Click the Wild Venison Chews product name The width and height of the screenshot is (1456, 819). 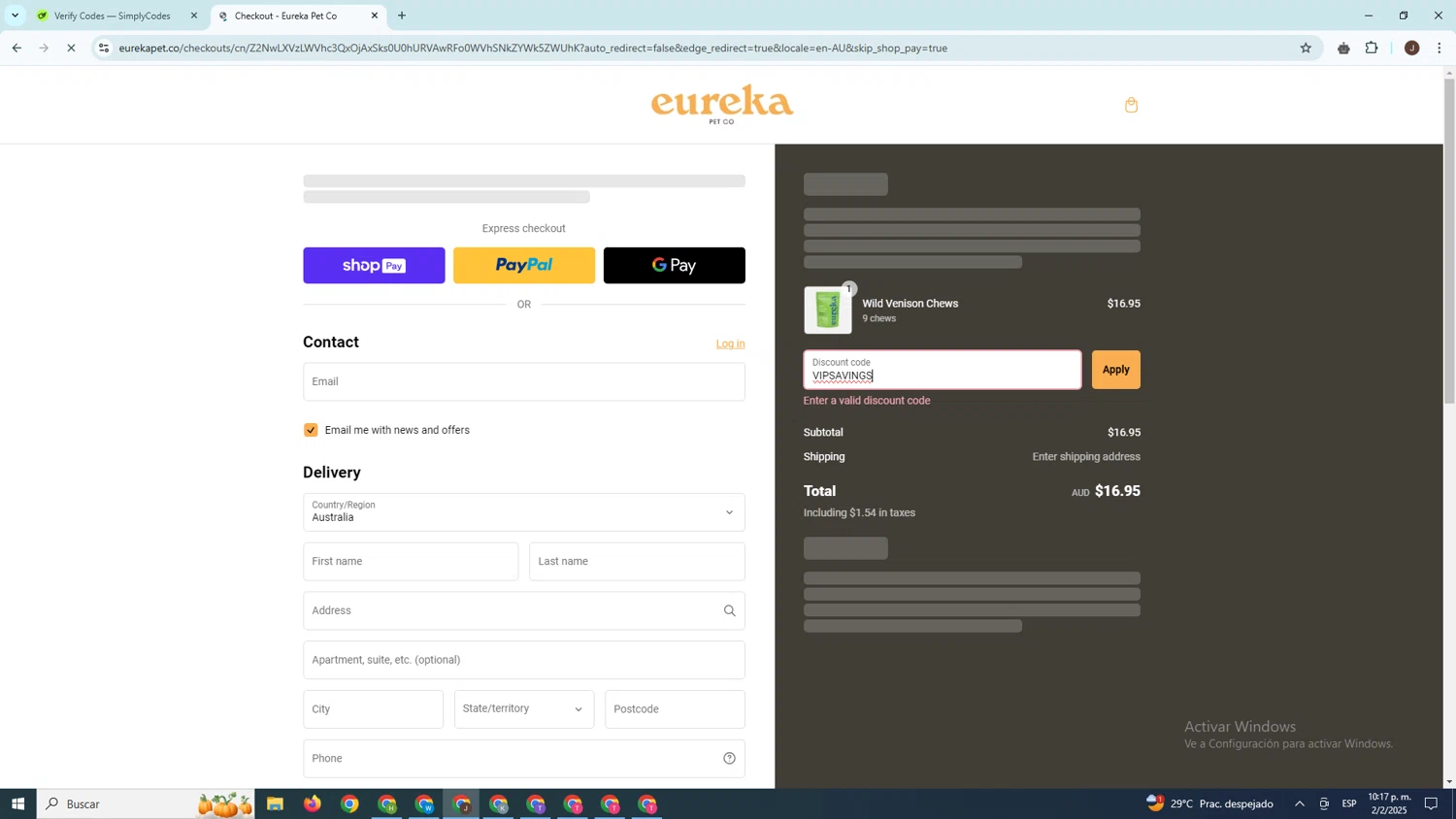point(910,304)
